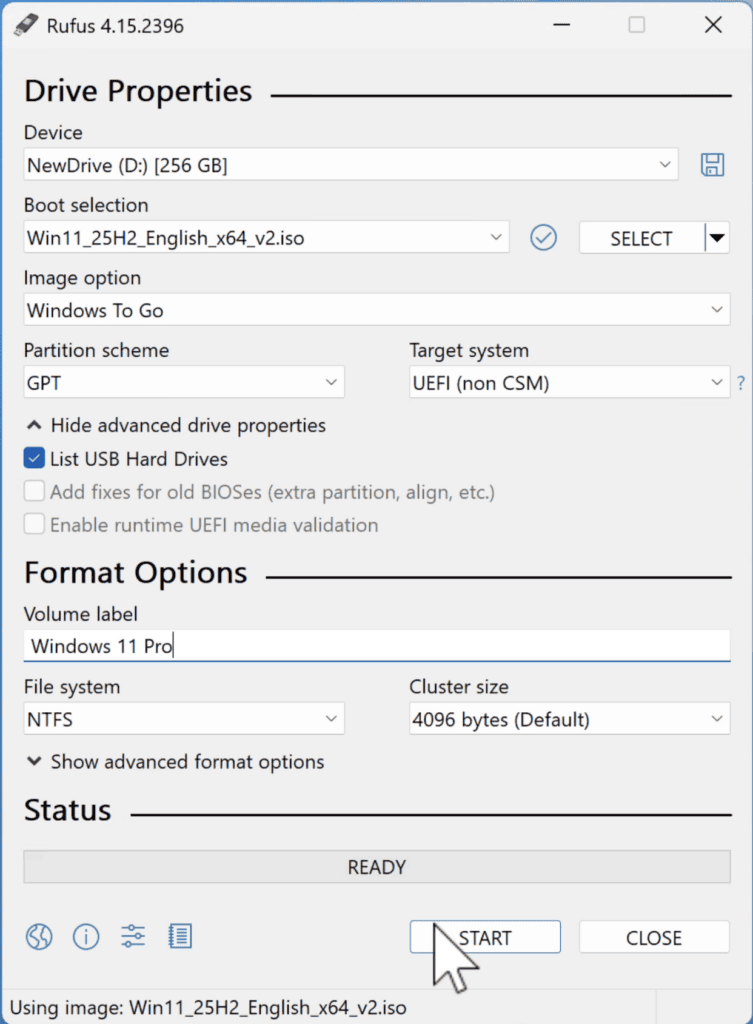Click the READY status progress bar
The width and height of the screenshot is (753, 1024).
coord(377,867)
